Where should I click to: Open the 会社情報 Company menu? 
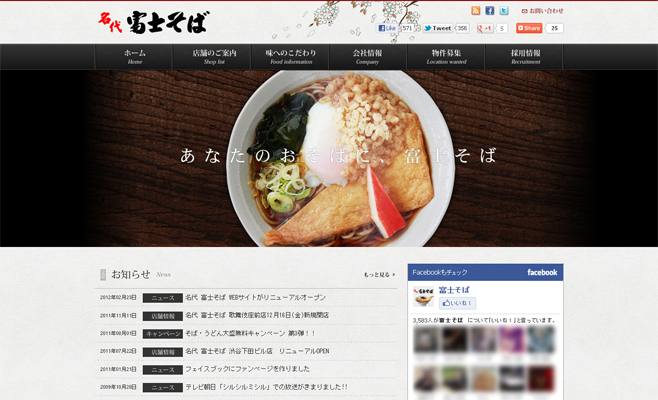pyautogui.click(x=368, y=57)
